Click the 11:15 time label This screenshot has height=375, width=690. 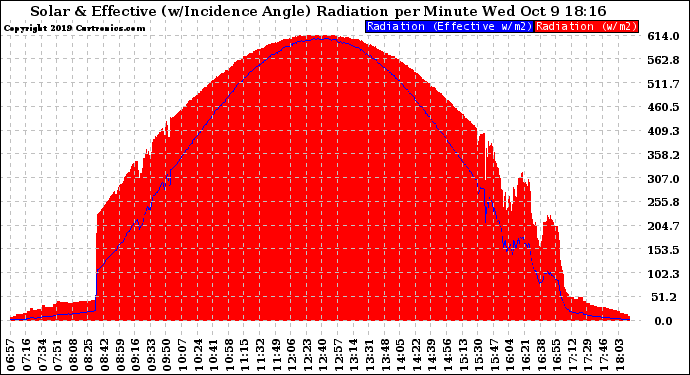click(245, 355)
